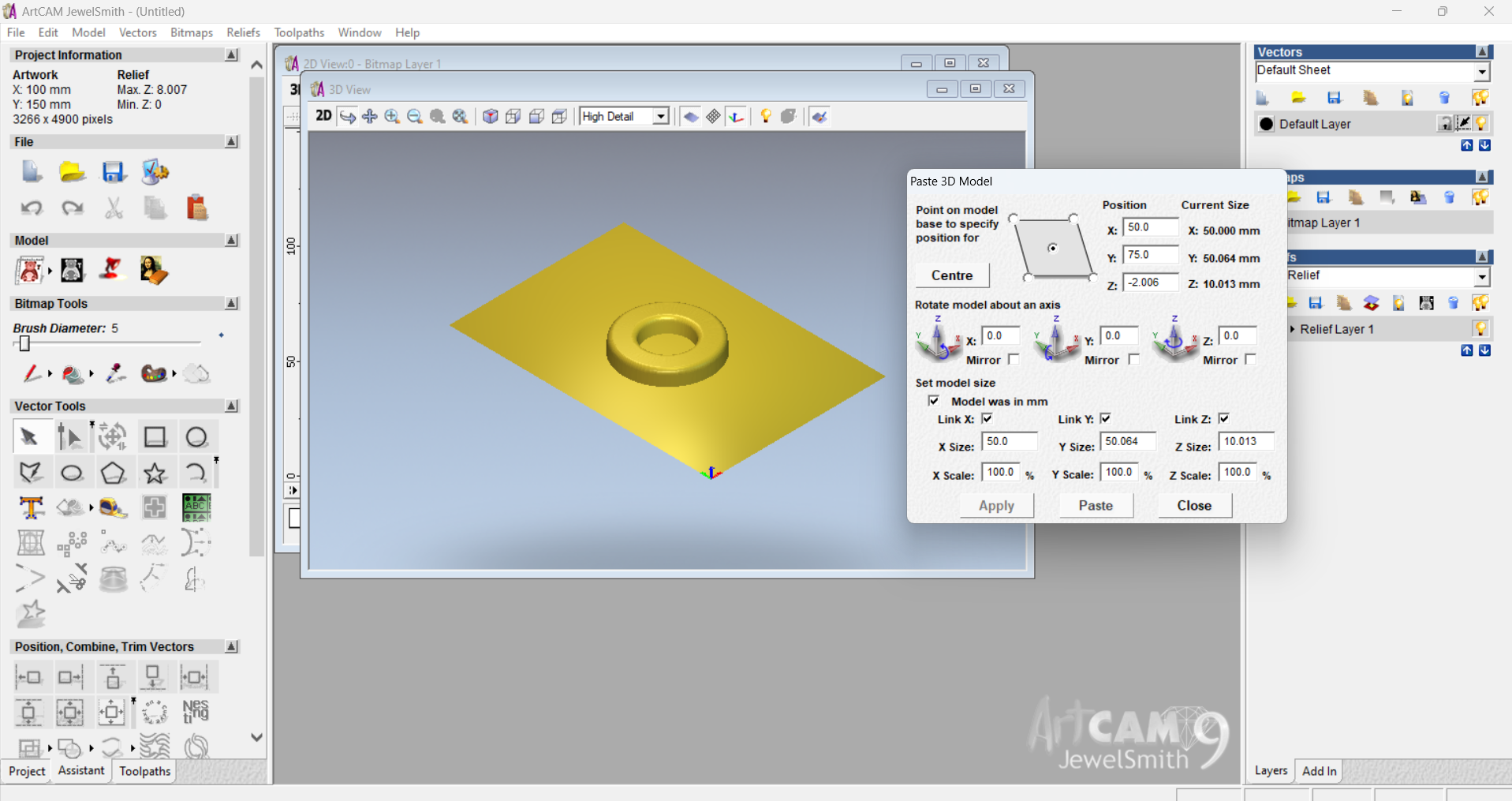The width and height of the screenshot is (1512, 801).
Task: Select the Create Ellipse vector tool
Action: (x=72, y=473)
